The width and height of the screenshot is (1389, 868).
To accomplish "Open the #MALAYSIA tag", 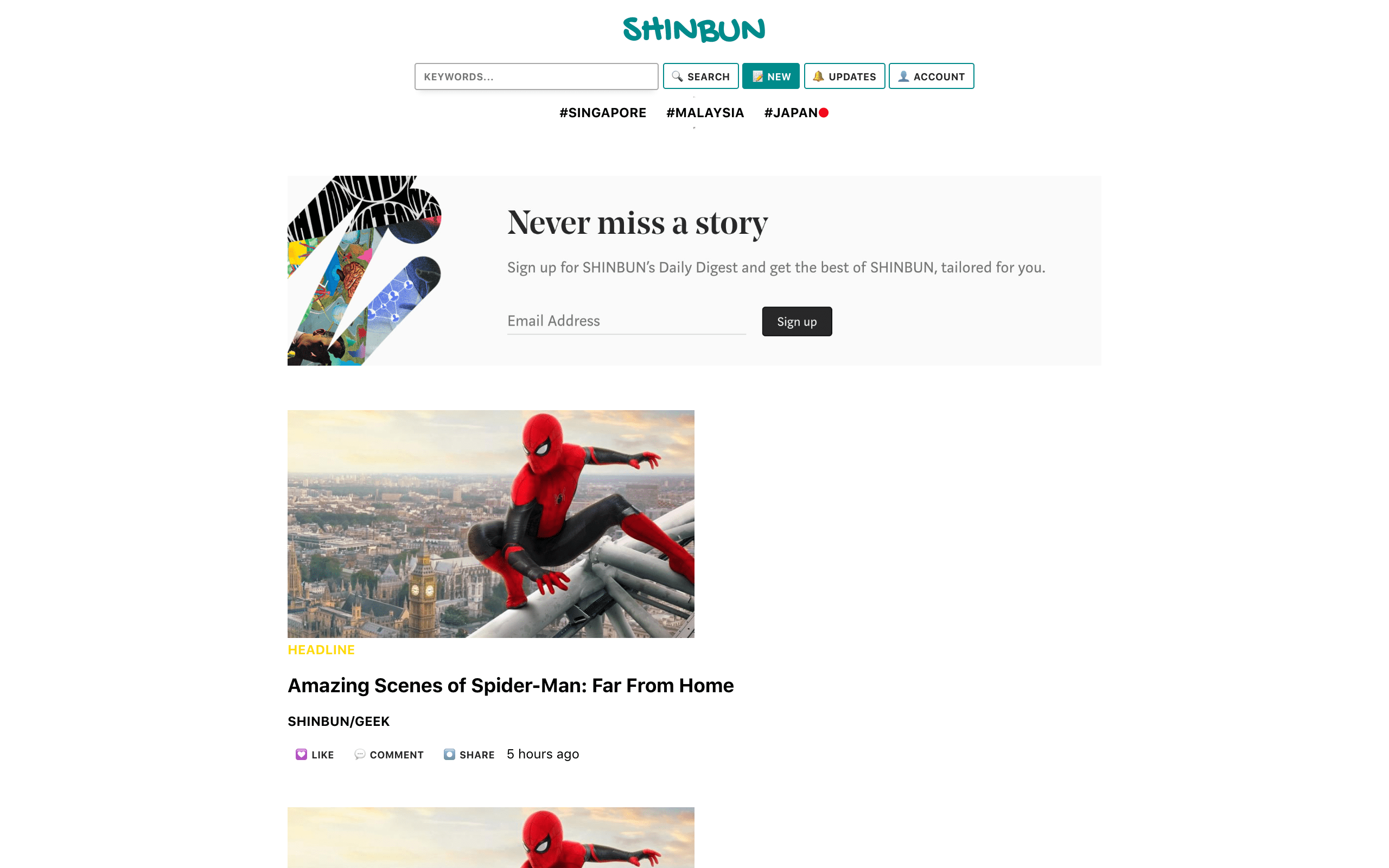I will [x=705, y=112].
